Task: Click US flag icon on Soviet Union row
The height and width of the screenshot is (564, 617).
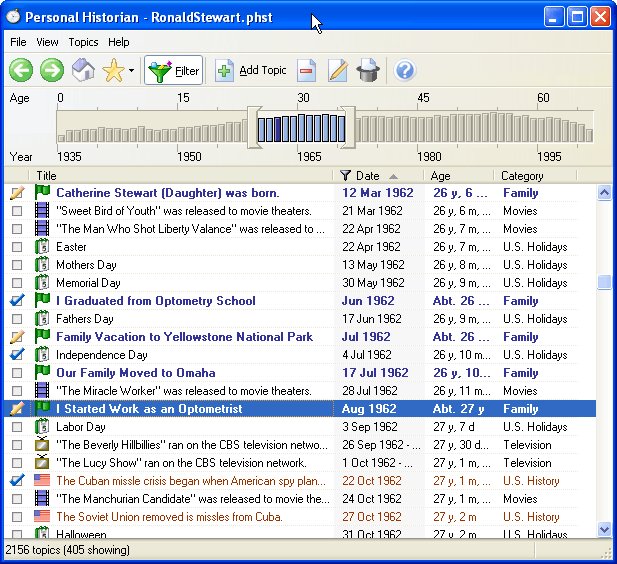Action: [42, 516]
